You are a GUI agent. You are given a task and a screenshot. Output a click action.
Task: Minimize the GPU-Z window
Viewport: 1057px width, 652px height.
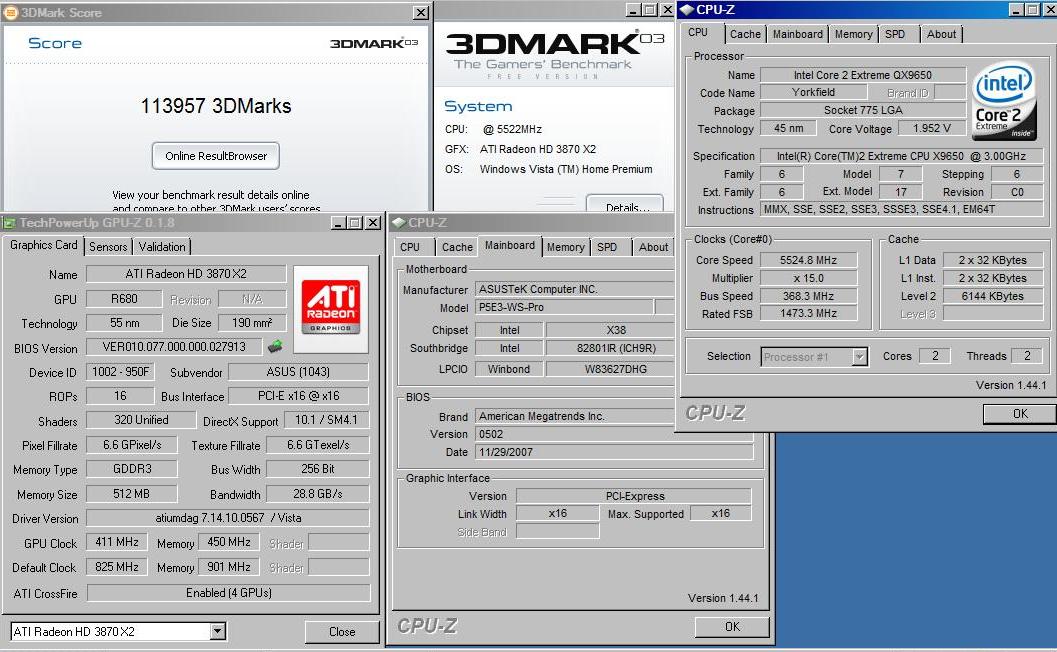click(x=338, y=223)
